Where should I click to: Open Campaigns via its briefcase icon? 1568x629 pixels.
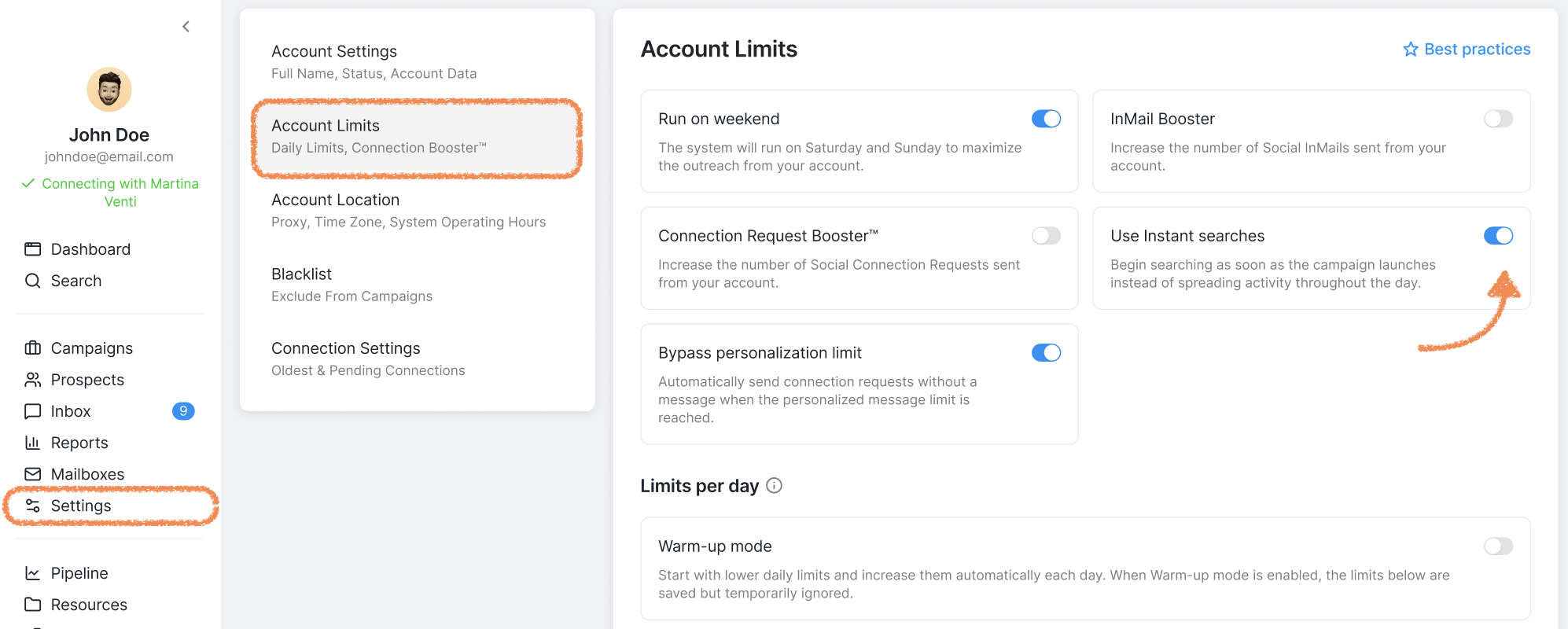tap(32, 348)
